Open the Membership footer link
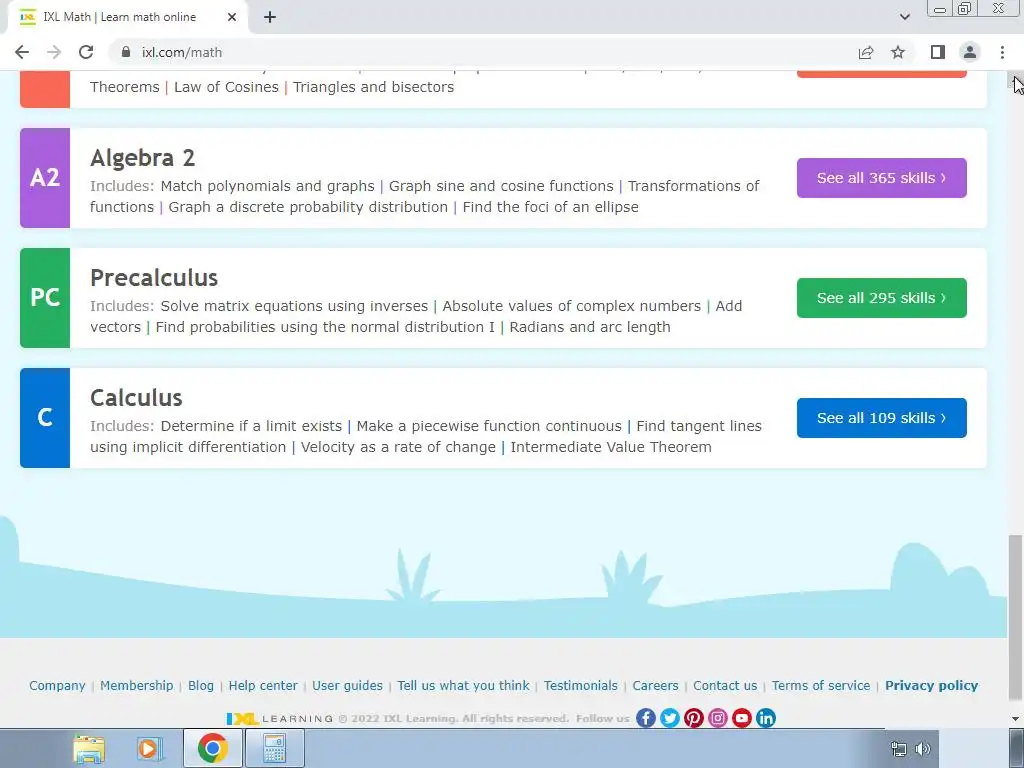1024x768 pixels. [x=136, y=686]
